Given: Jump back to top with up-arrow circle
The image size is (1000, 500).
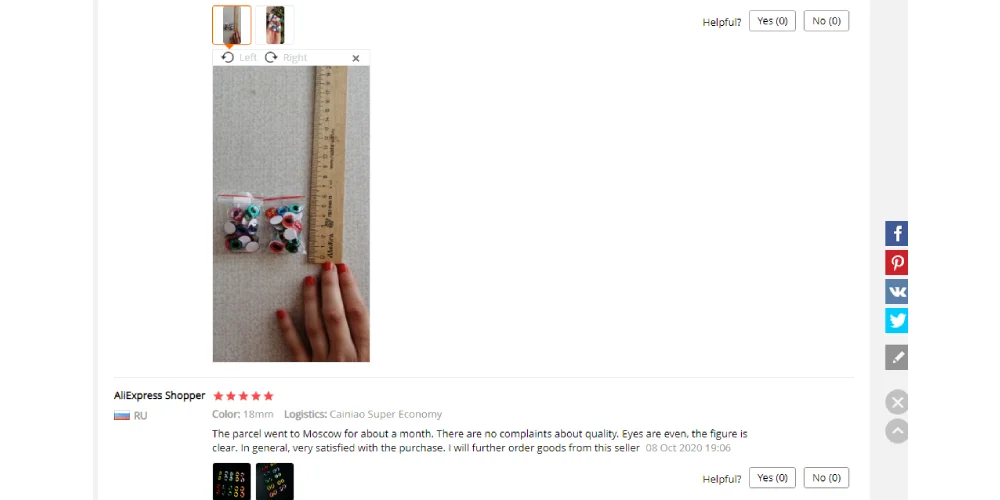Looking at the screenshot, I should (897, 431).
